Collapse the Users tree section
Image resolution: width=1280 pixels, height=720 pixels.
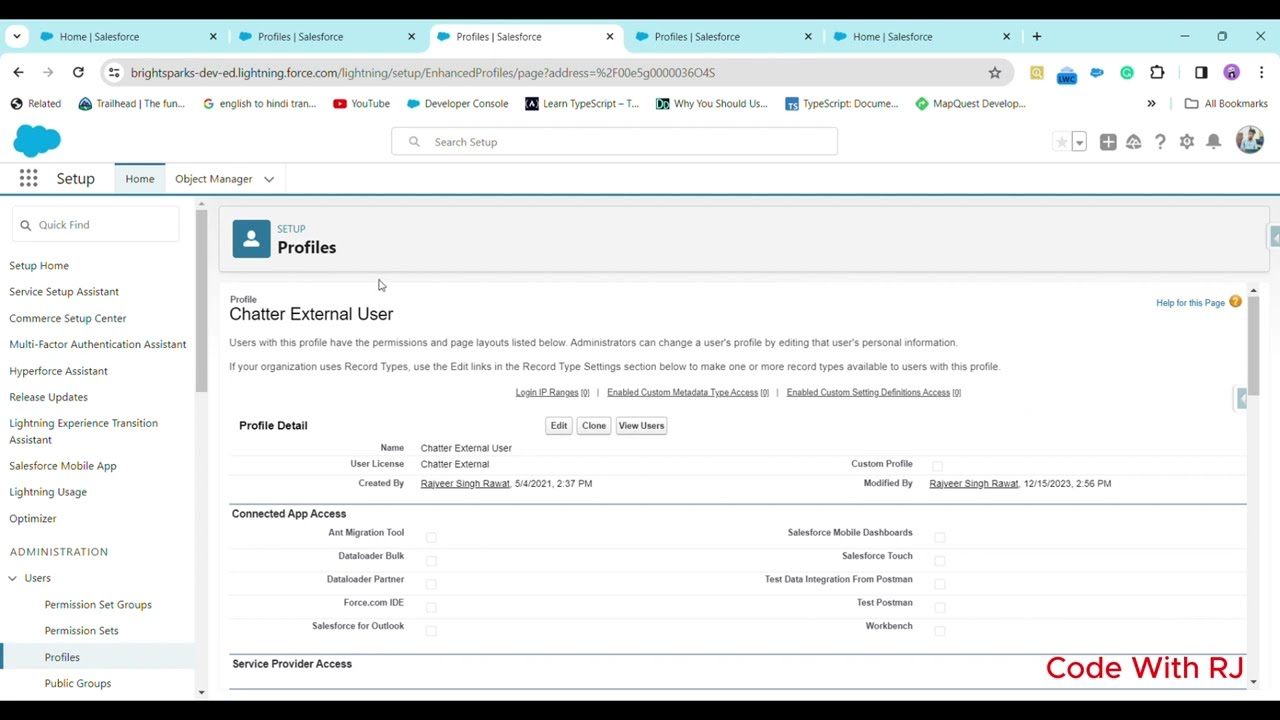12,578
